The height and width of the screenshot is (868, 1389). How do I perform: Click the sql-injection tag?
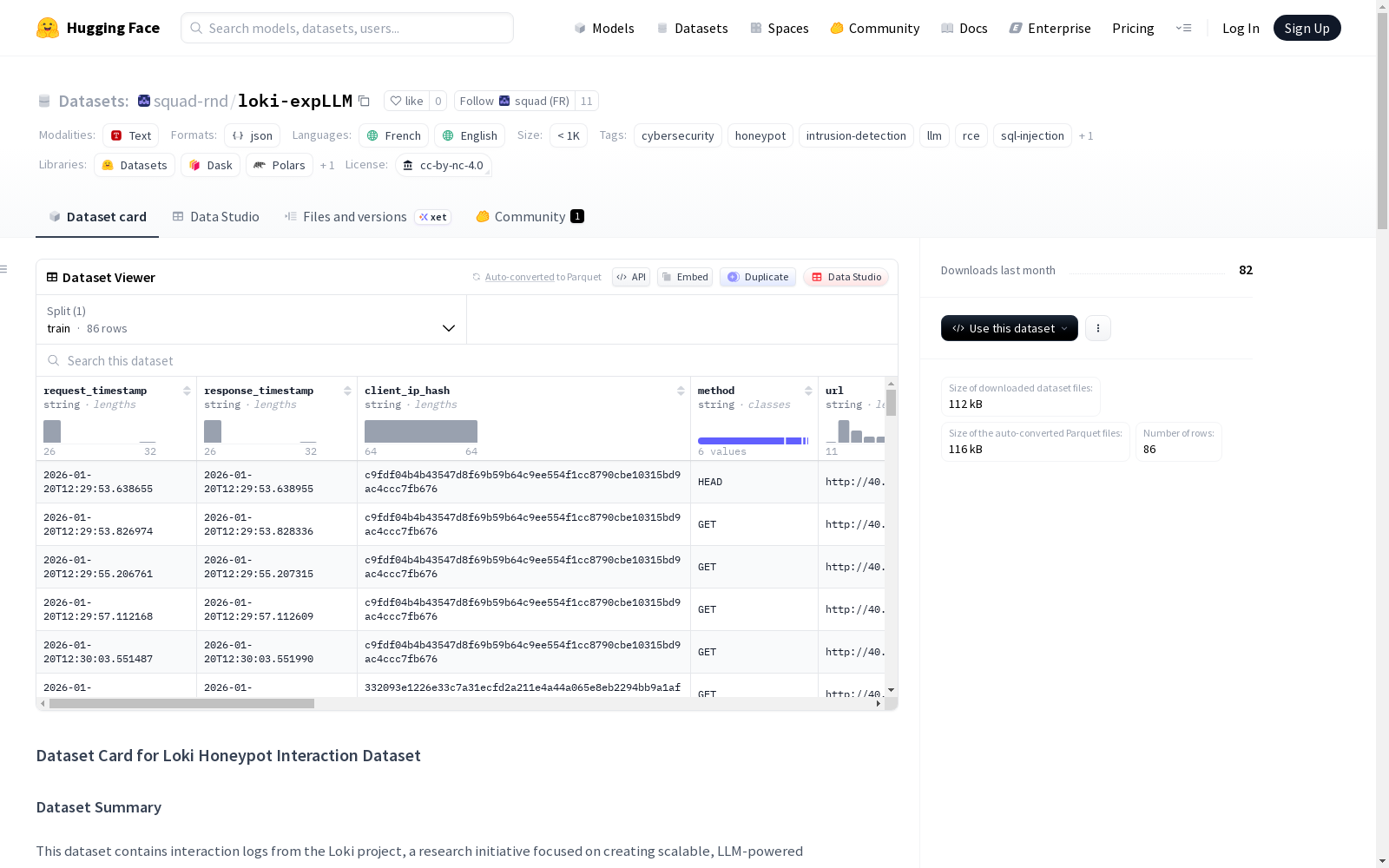tap(1032, 135)
